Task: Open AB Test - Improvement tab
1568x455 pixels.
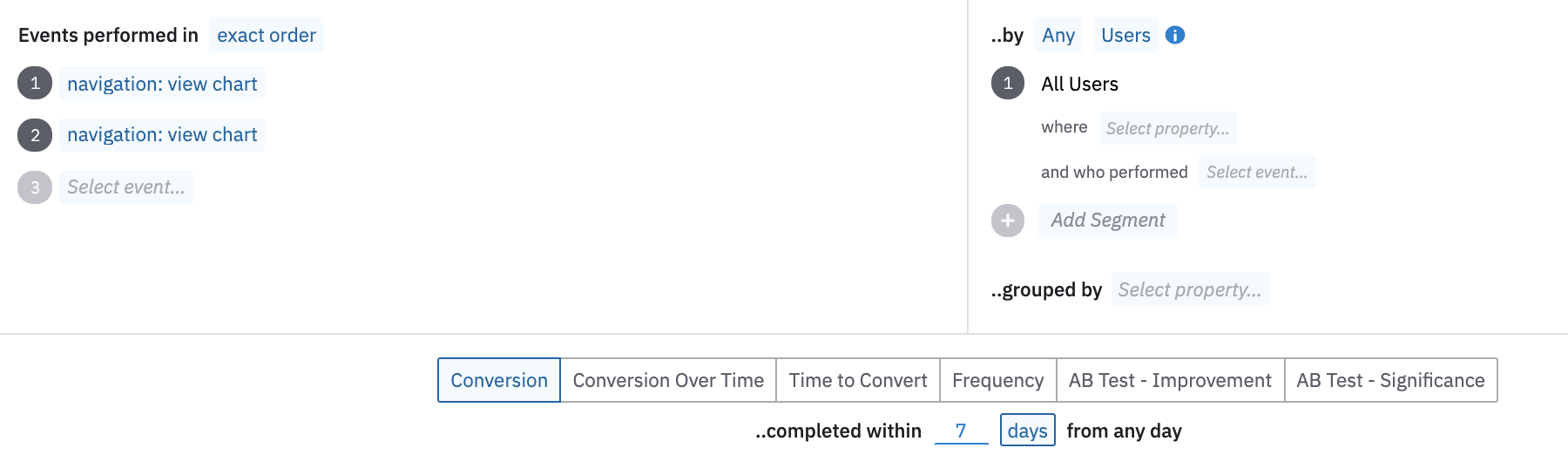Action: tap(1169, 380)
